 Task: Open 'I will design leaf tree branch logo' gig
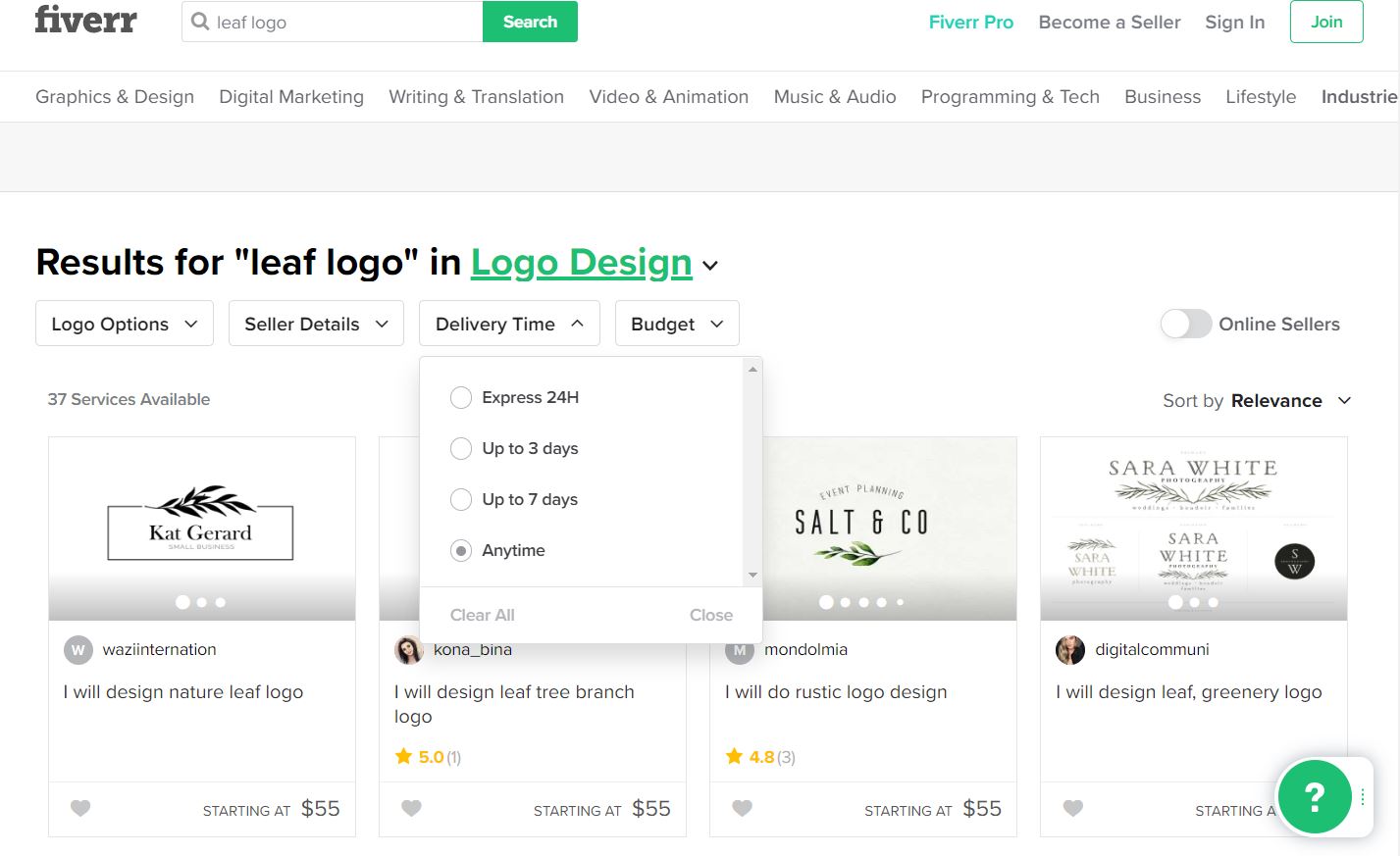pyautogui.click(x=514, y=704)
